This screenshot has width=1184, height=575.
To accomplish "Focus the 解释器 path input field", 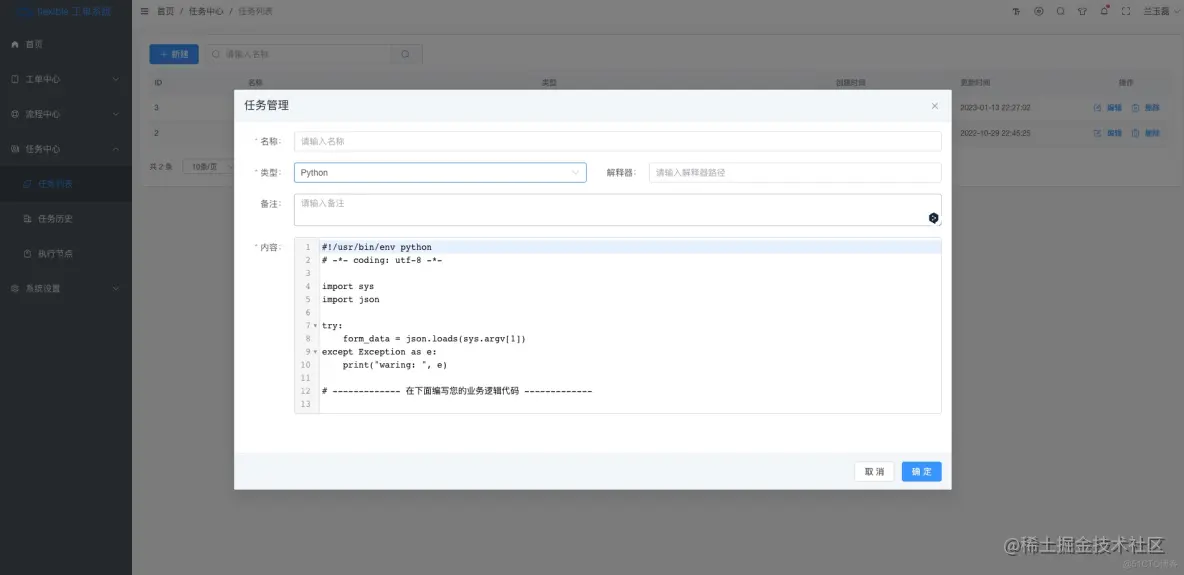I will [x=795, y=172].
